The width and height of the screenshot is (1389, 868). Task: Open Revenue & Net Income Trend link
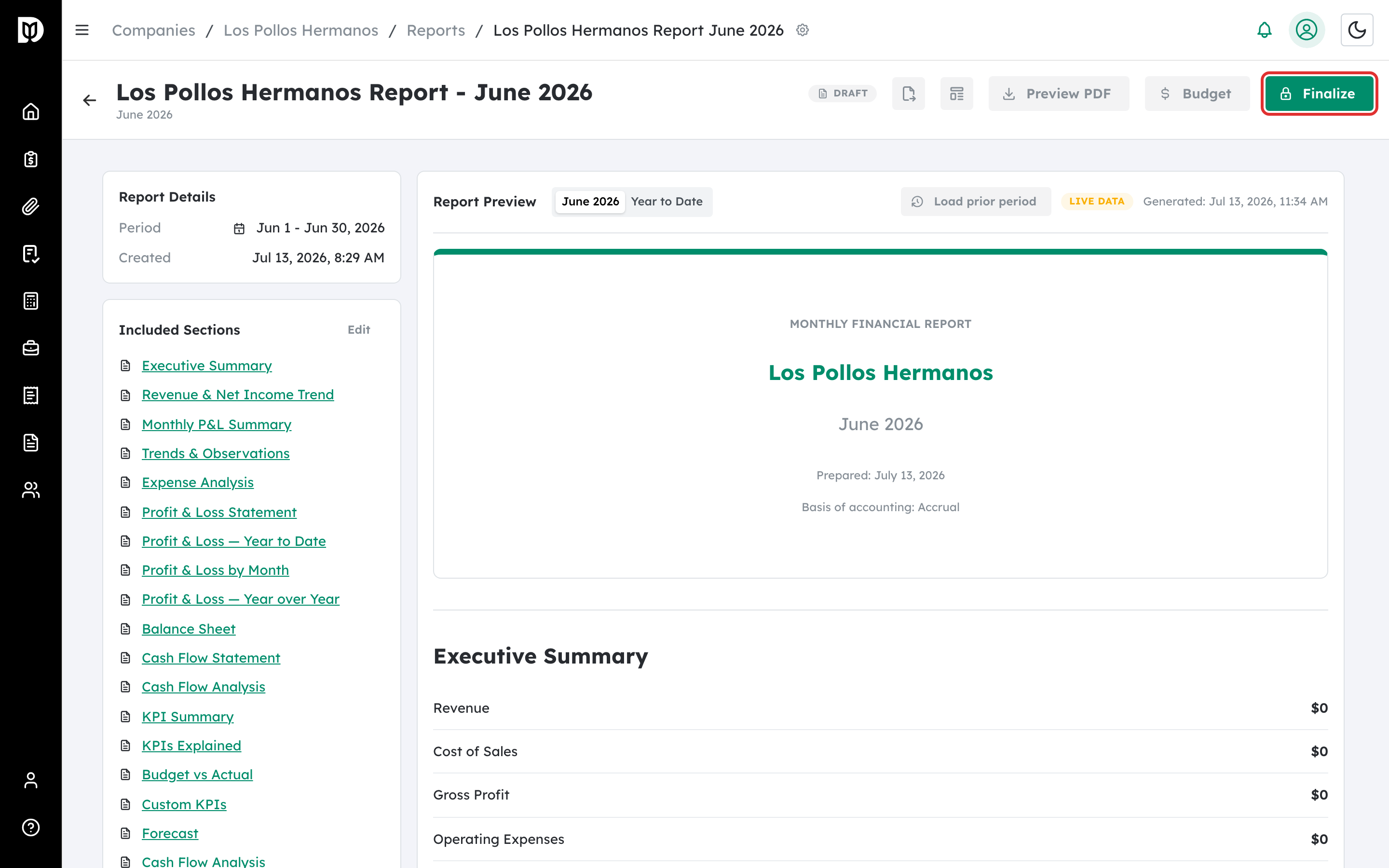pos(238,395)
